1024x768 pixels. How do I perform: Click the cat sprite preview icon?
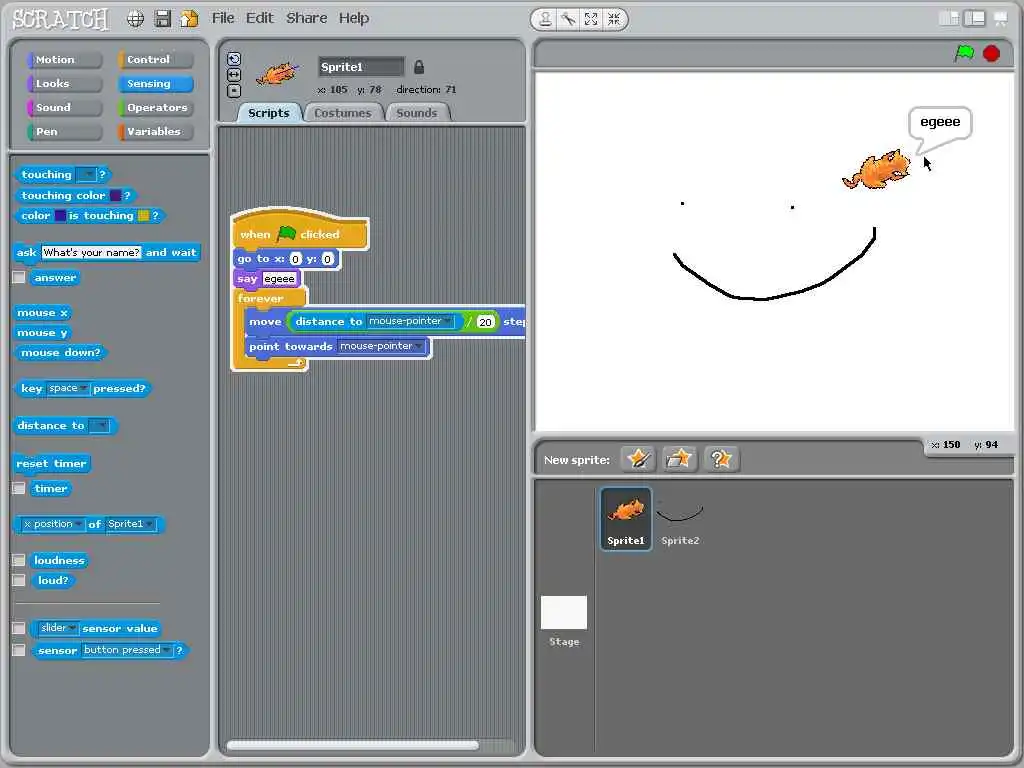coord(278,74)
